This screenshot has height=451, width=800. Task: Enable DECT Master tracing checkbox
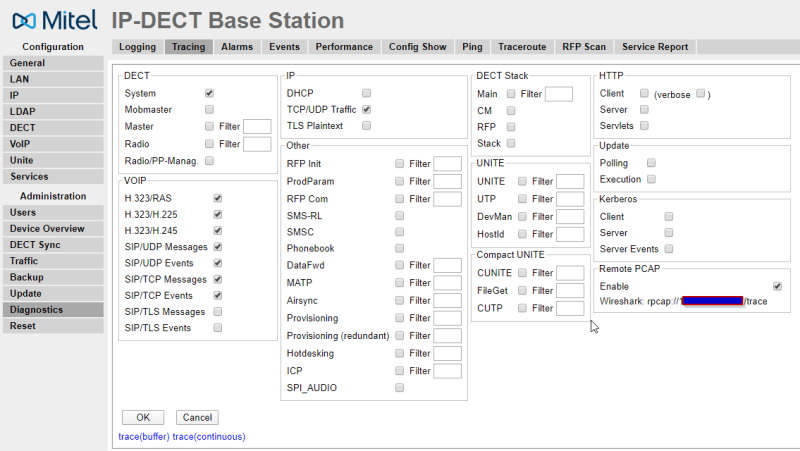(209, 126)
